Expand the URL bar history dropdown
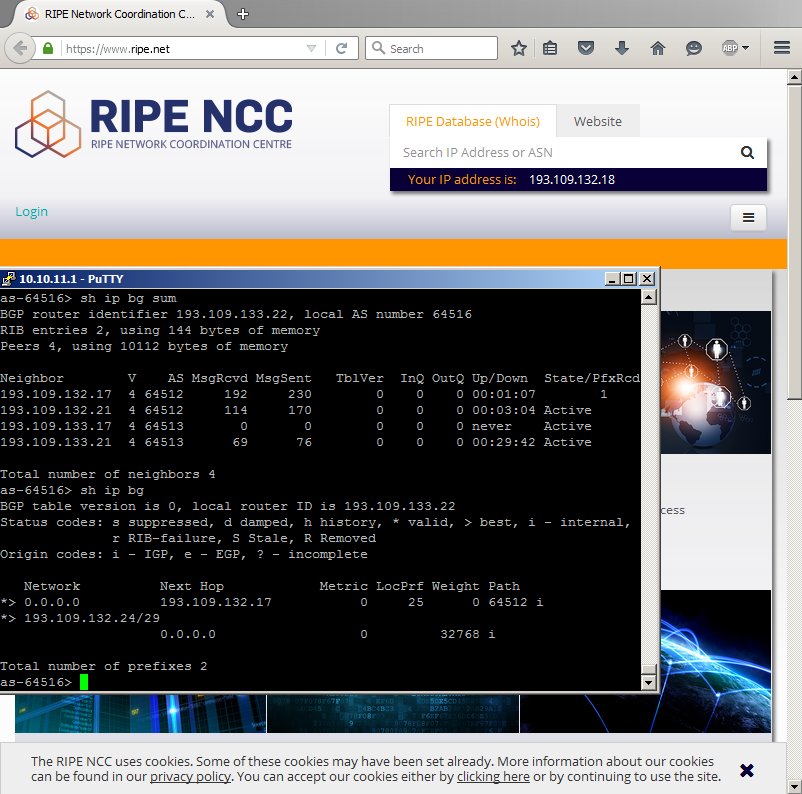Screen dimensions: 802x794 pyautogui.click(x=311, y=48)
